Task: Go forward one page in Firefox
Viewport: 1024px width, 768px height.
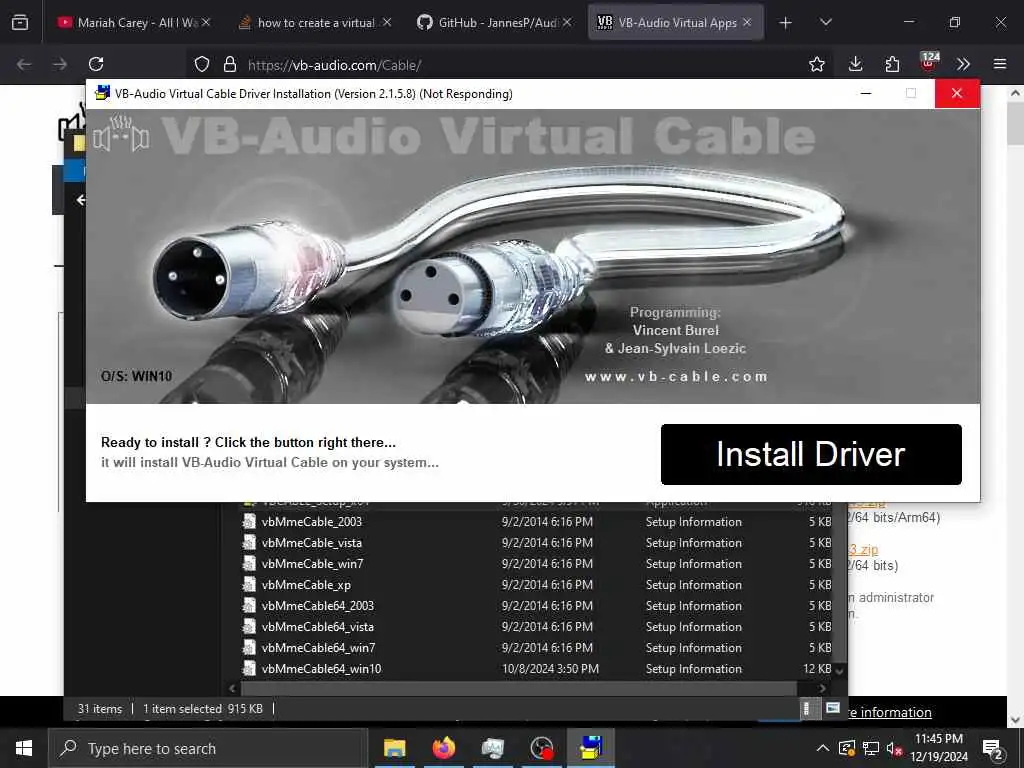Action: coord(59,64)
